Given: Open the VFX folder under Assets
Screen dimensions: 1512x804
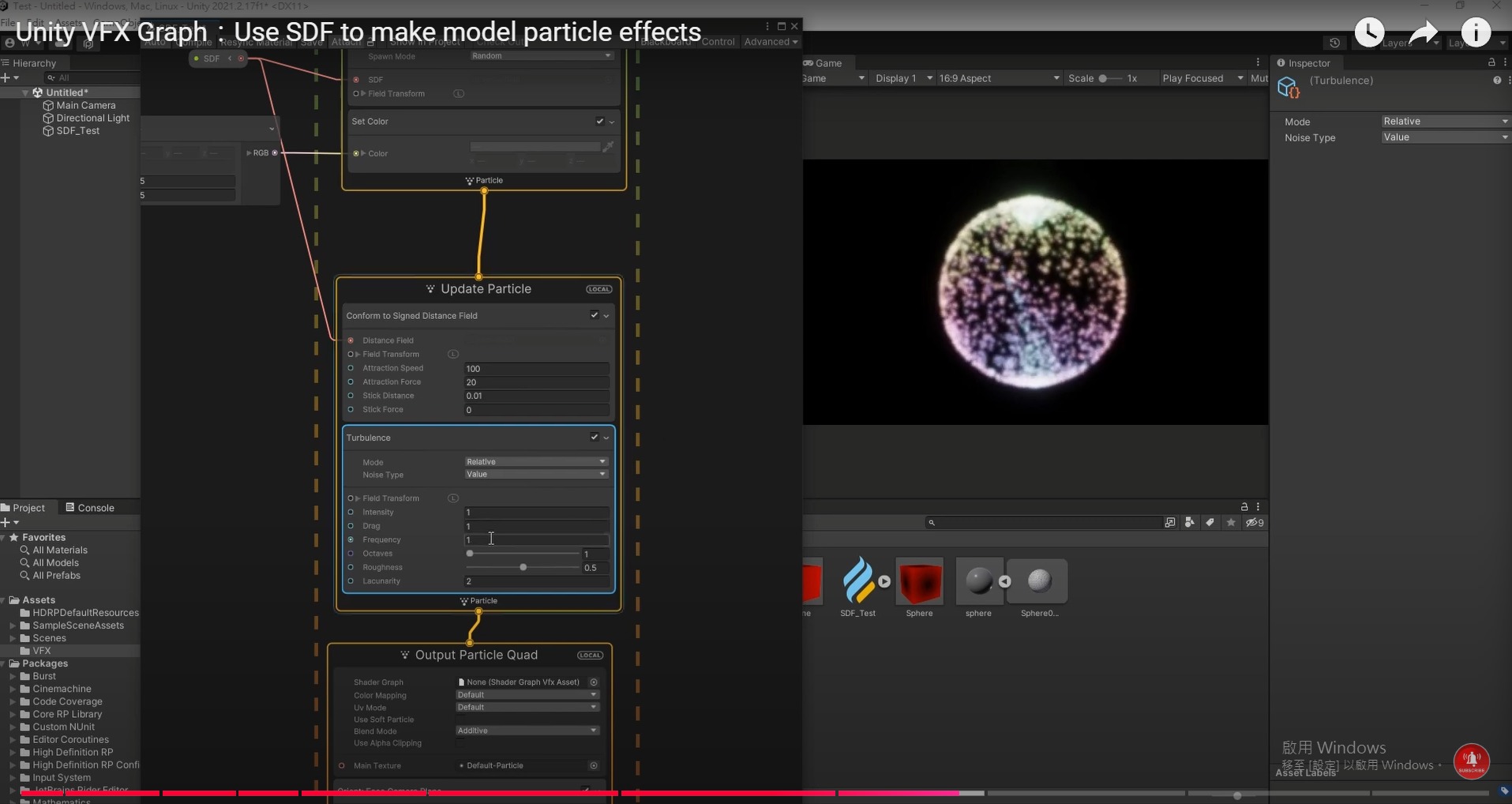Looking at the screenshot, I should pos(42,652).
